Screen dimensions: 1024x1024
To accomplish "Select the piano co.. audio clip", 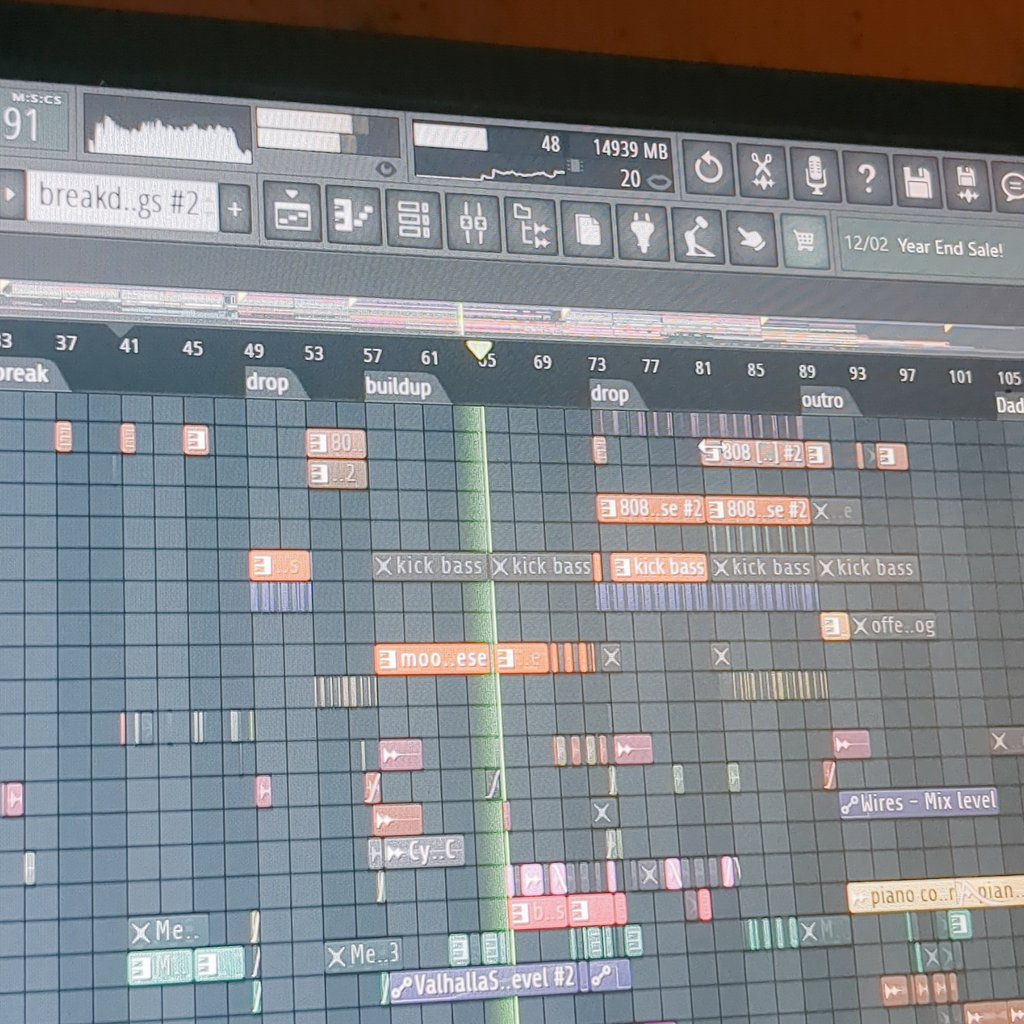I will click(x=904, y=896).
